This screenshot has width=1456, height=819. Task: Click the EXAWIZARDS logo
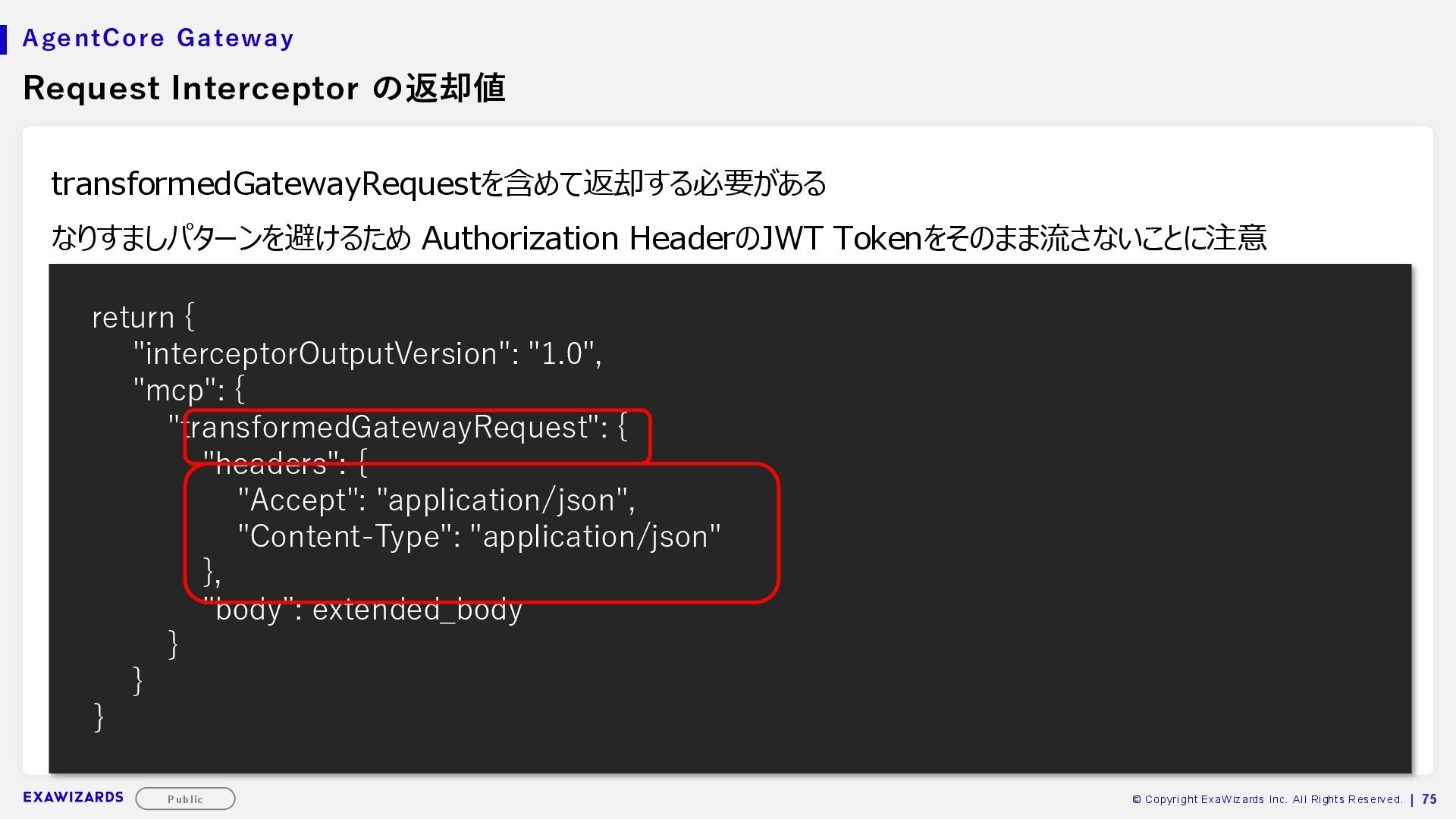tap(73, 797)
